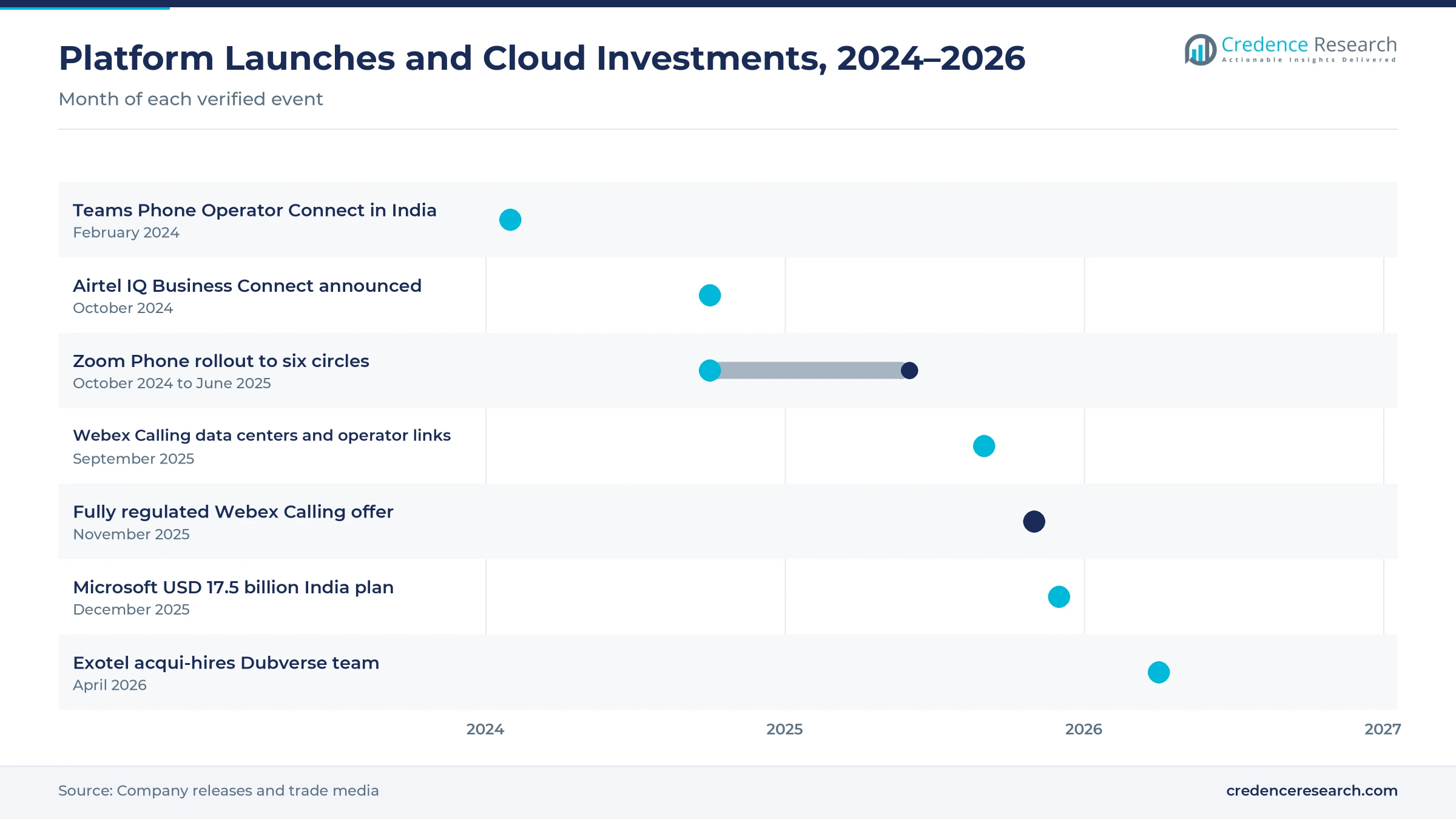Click the Exotel acqui-hires Dubverse team label

[x=226, y=662]
